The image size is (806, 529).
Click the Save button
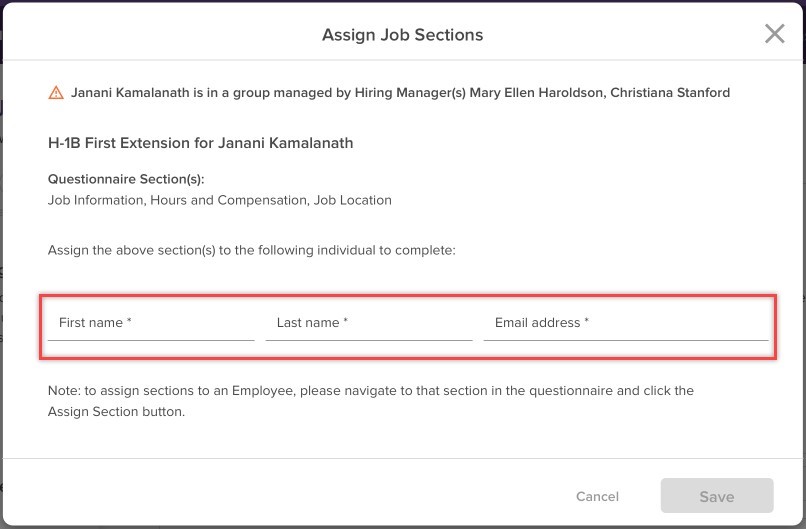pos(716,496)
